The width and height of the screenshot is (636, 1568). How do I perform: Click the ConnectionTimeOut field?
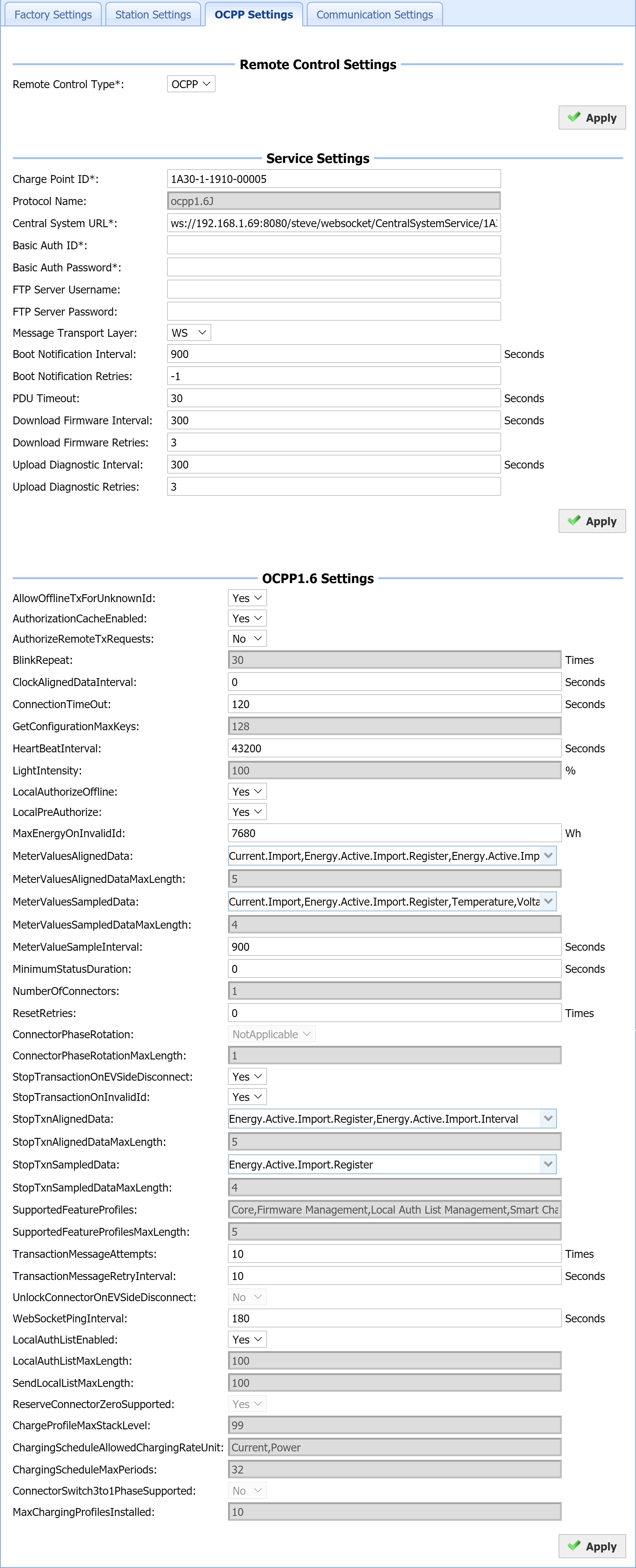point(394,704)
